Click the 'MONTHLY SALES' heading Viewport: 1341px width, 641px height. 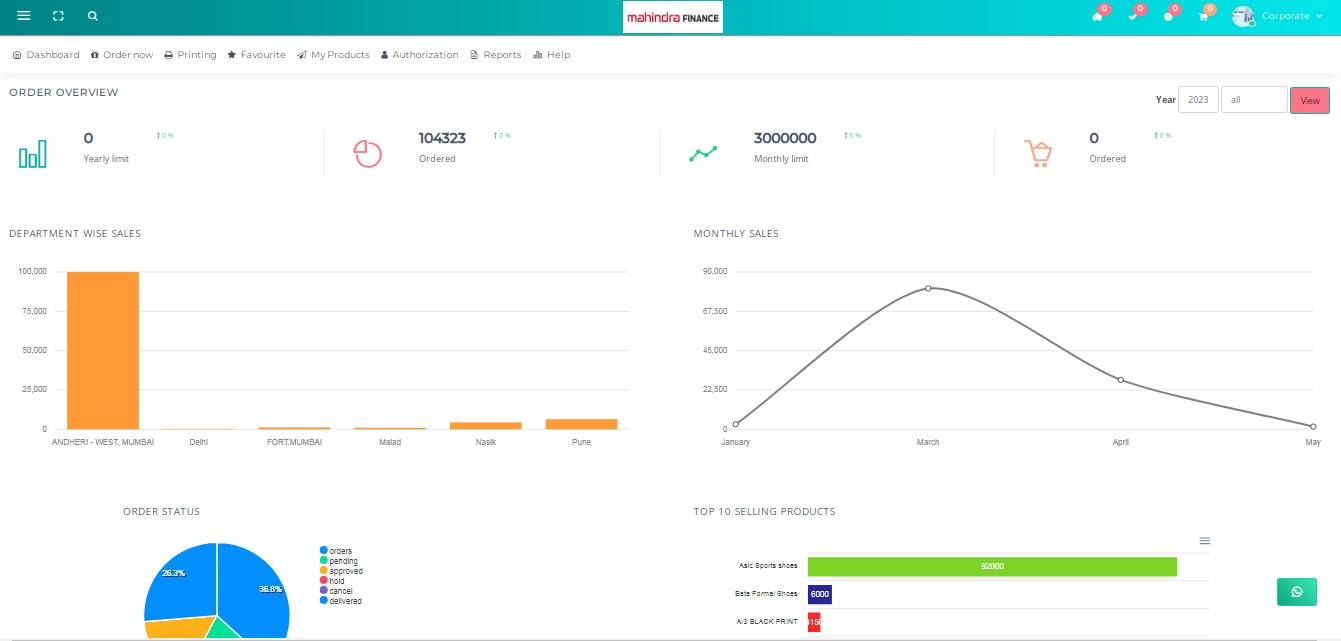point(736,234)
